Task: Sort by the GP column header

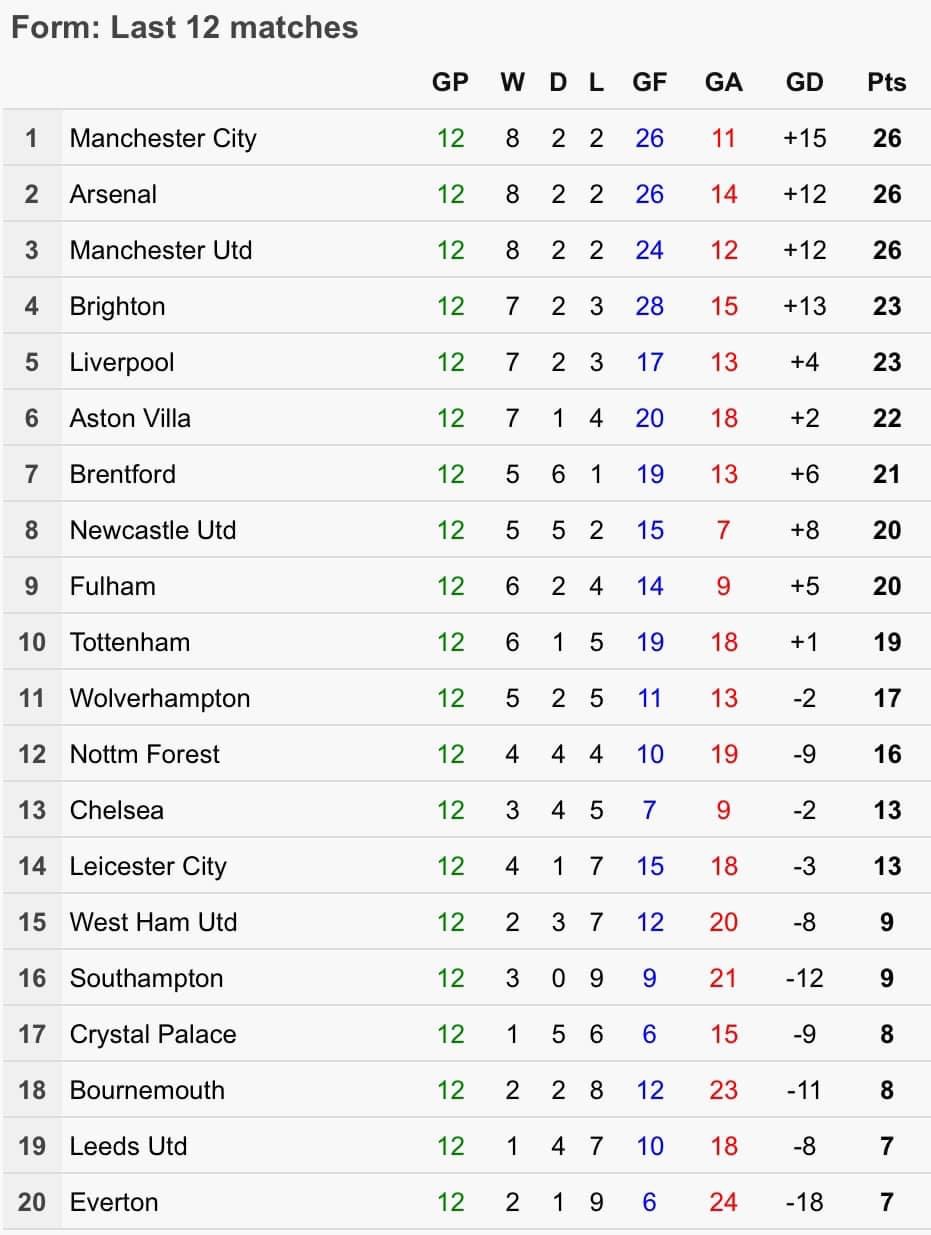Action: click(450, 83)
